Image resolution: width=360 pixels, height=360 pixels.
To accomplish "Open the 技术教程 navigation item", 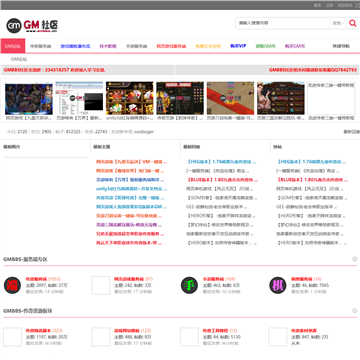I will pos(108,46).
